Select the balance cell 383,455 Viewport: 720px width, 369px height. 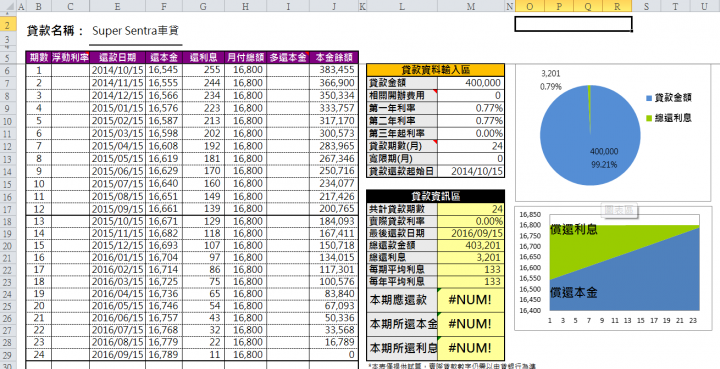pyautogui.click(x=334, y=70)
